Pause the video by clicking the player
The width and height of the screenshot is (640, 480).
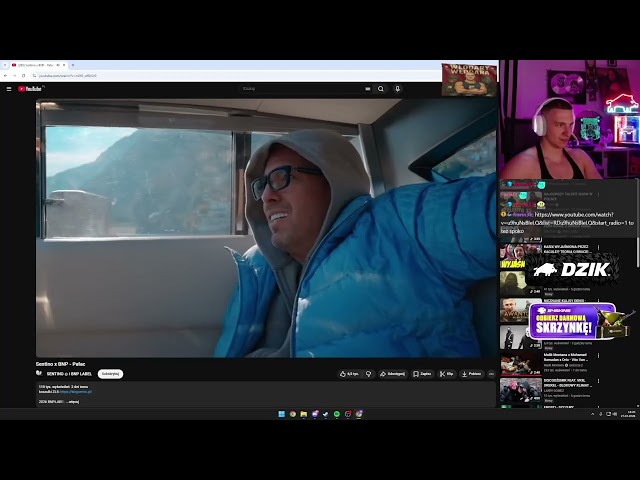click(266, 228)
